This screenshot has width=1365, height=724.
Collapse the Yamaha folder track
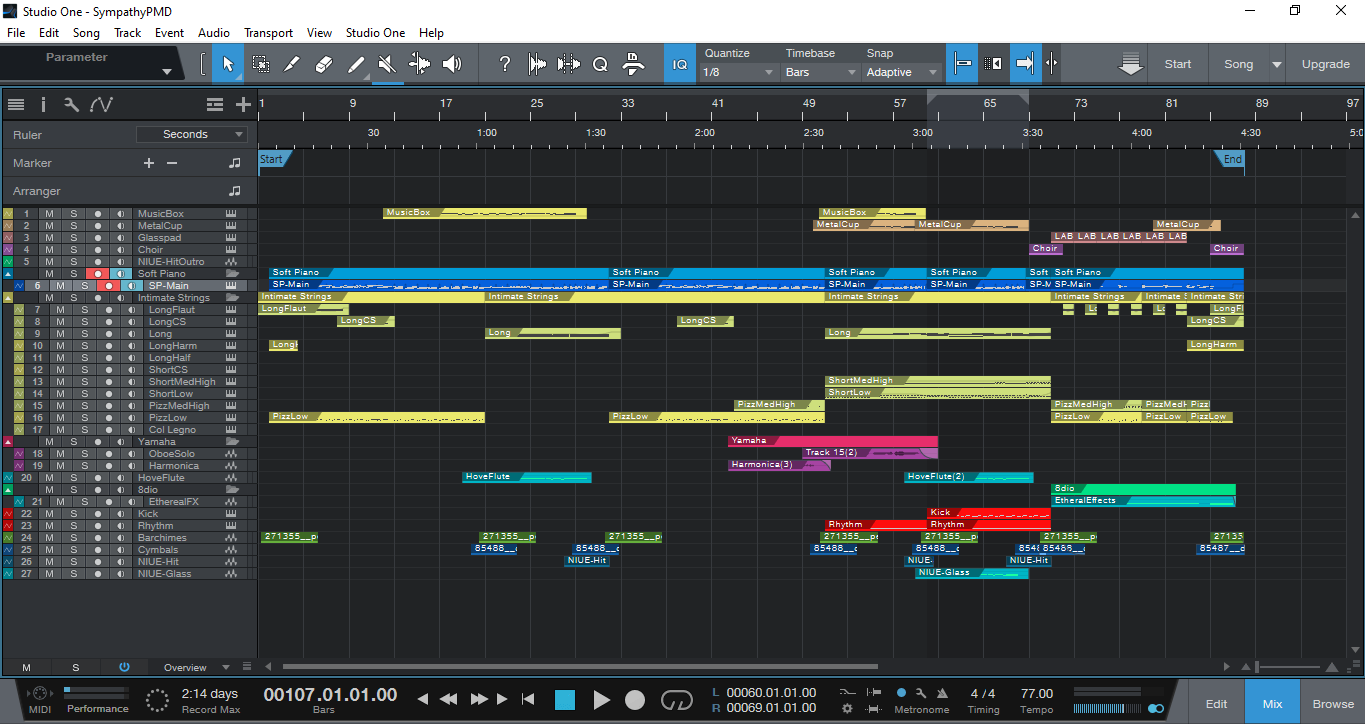pyautogui.click(x=8, y=442)
